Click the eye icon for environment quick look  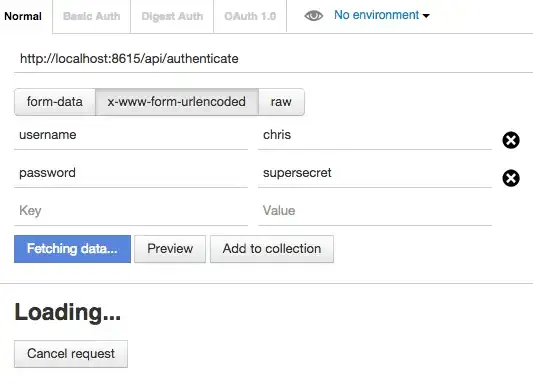[x=313, y=16]
